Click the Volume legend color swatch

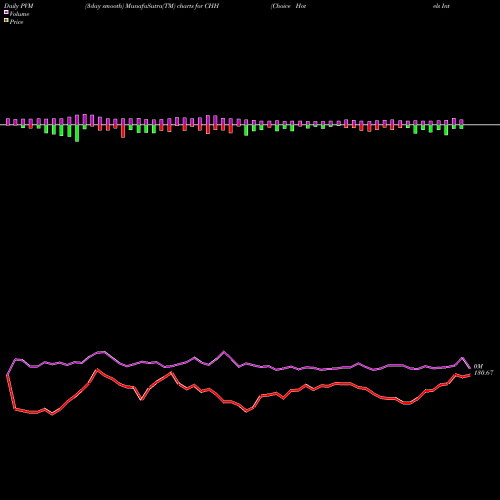point(6,12)
